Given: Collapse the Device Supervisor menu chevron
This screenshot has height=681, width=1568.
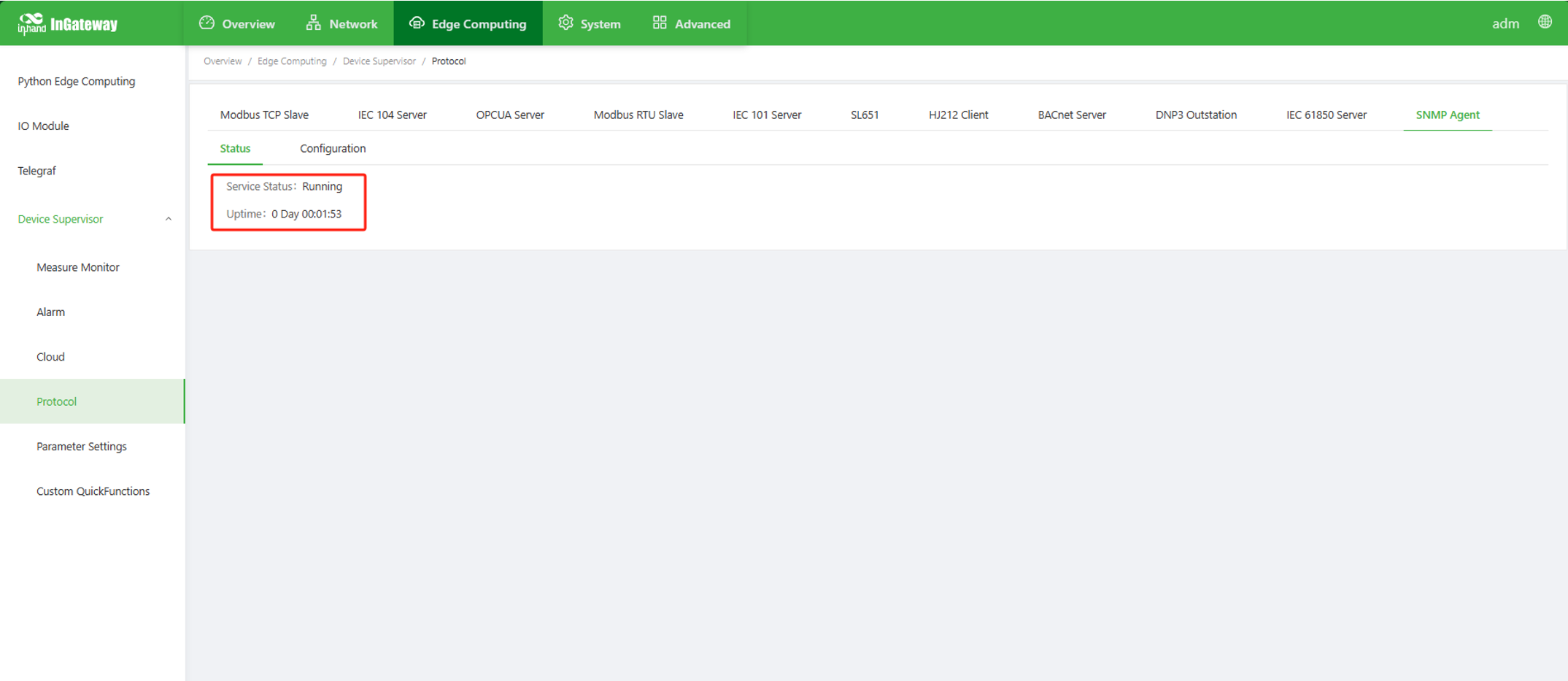Looking at the screenshot, I should [x=169, y=219].
